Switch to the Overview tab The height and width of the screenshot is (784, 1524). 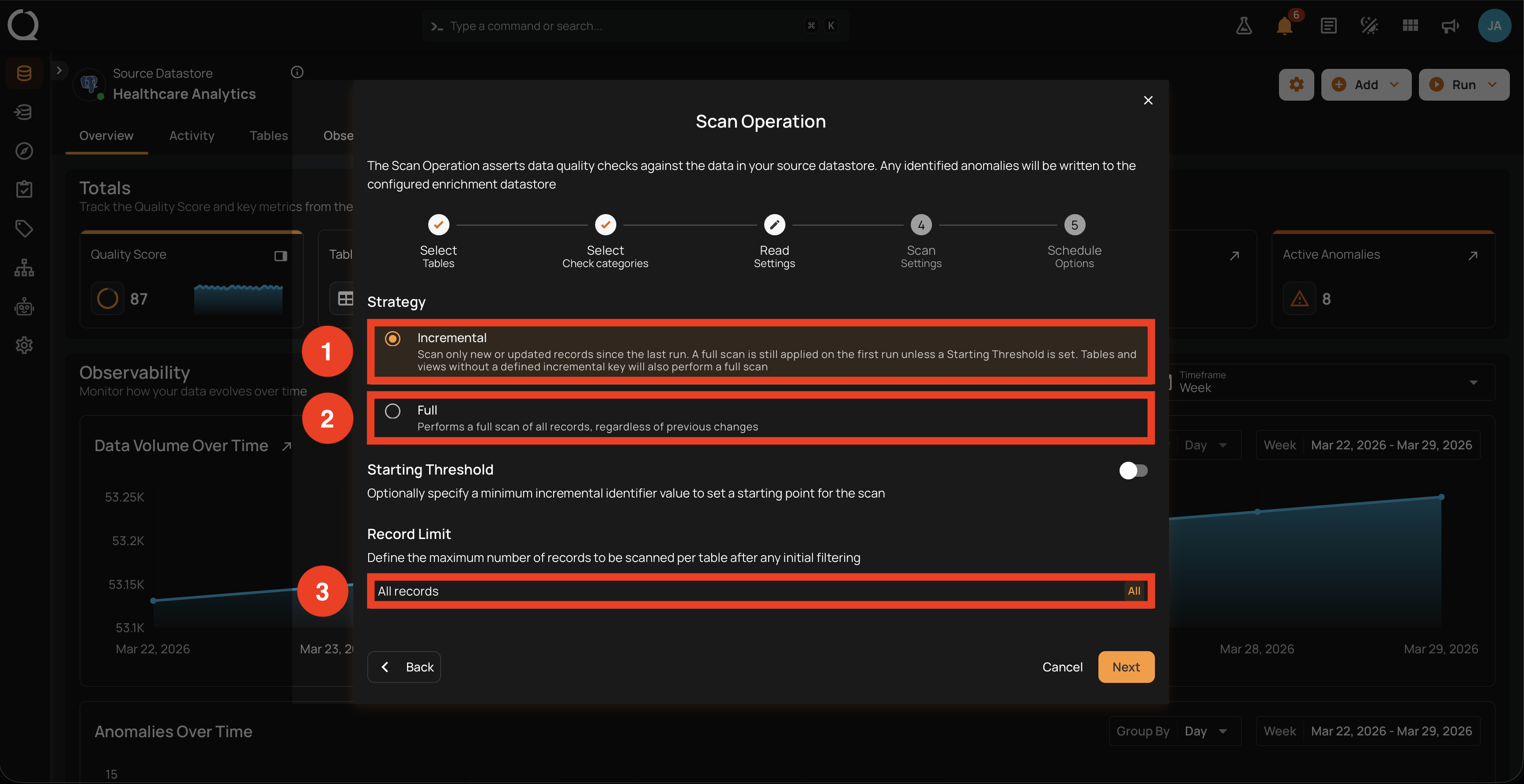[106, 136]
